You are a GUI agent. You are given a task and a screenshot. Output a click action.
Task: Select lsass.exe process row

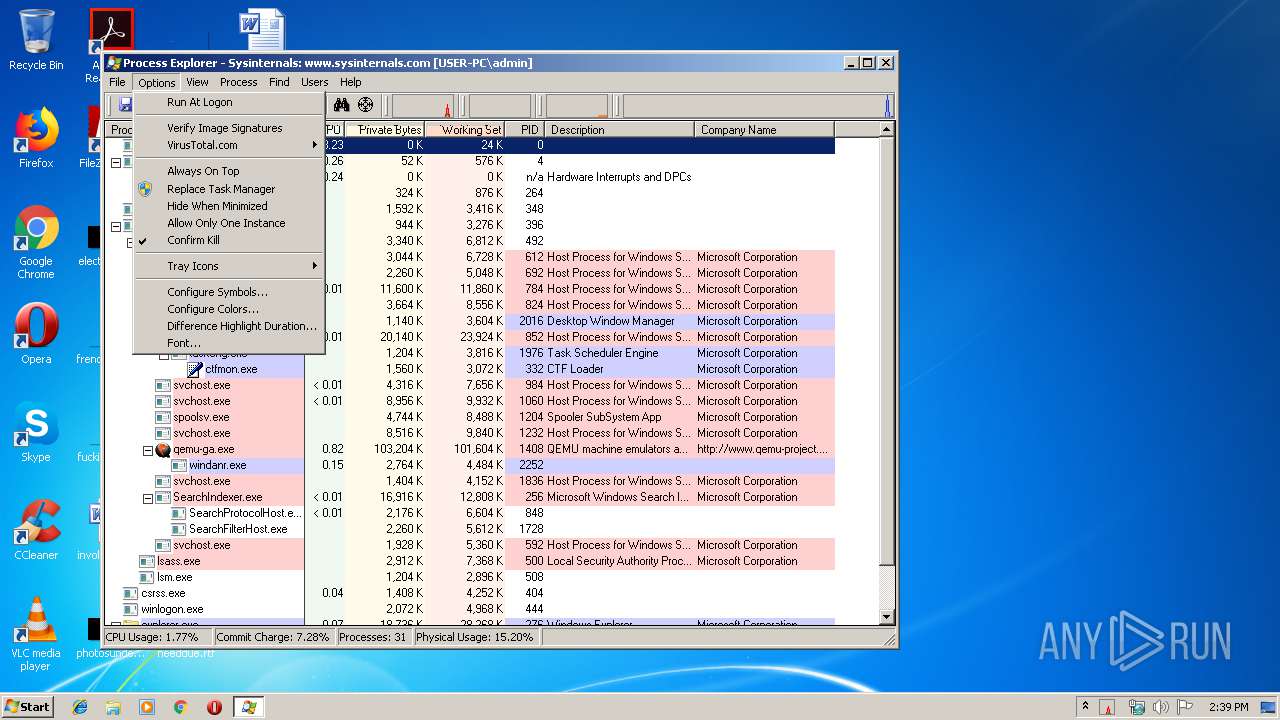[x=470, y=561]
